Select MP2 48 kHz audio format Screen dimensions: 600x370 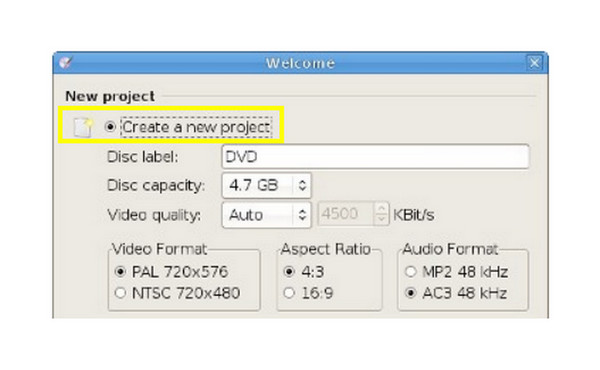[x=411, y=272]
